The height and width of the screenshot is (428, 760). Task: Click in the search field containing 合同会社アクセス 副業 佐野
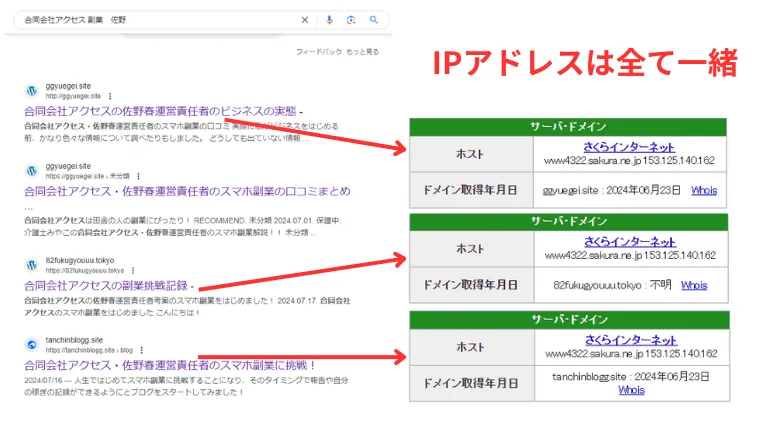pyautogui.click(x=150, y=20)
